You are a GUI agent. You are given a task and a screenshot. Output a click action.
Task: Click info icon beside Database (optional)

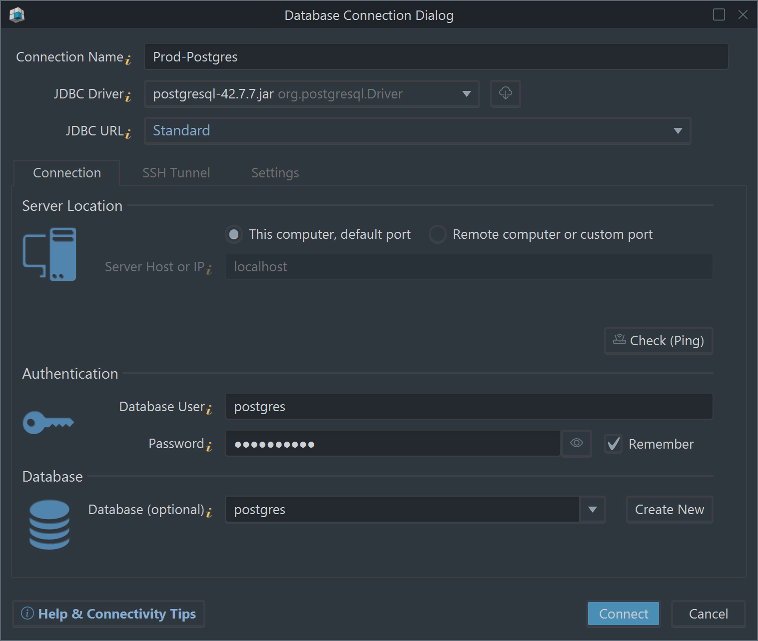tap(209, 512)
